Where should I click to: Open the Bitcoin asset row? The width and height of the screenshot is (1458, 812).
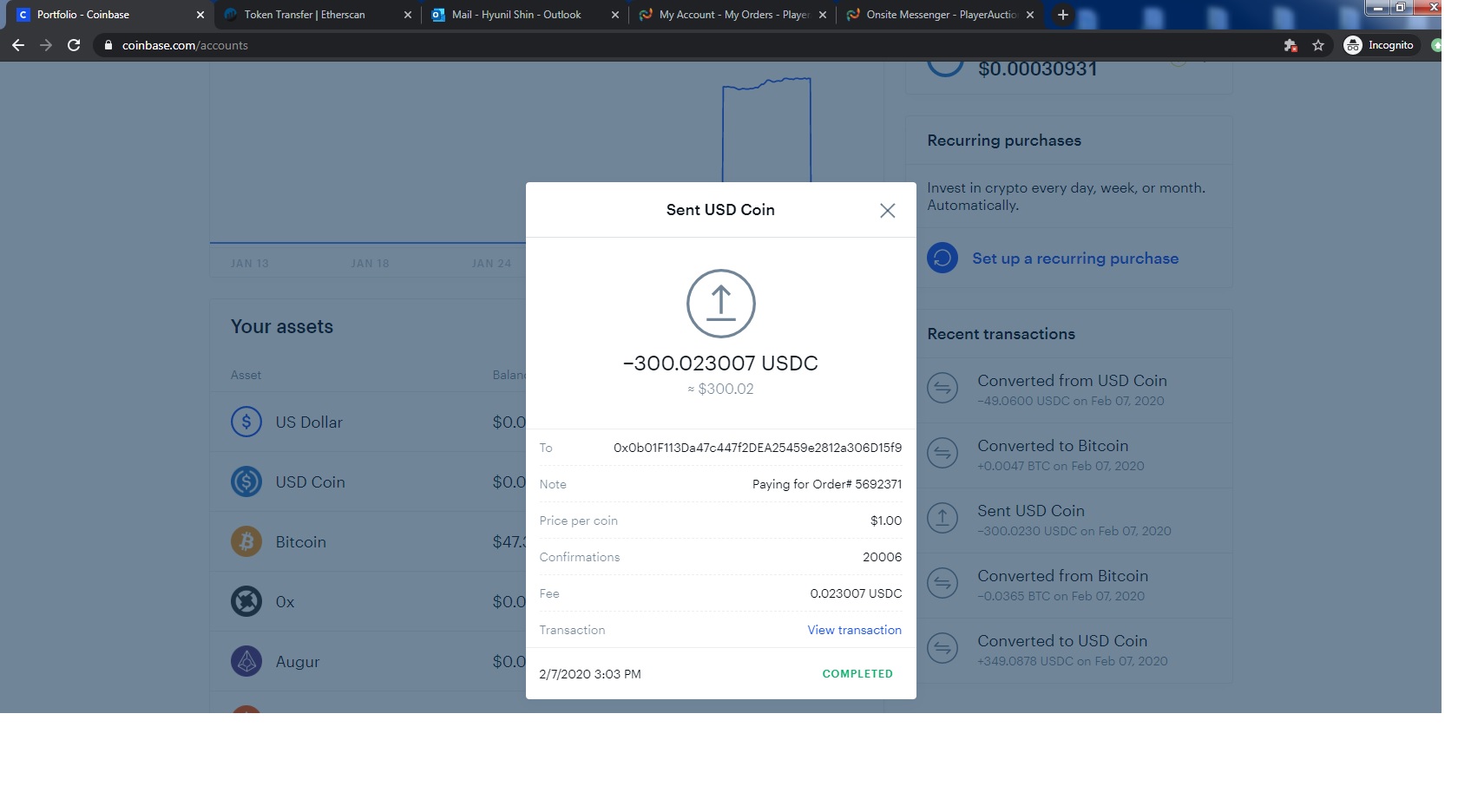368,541
